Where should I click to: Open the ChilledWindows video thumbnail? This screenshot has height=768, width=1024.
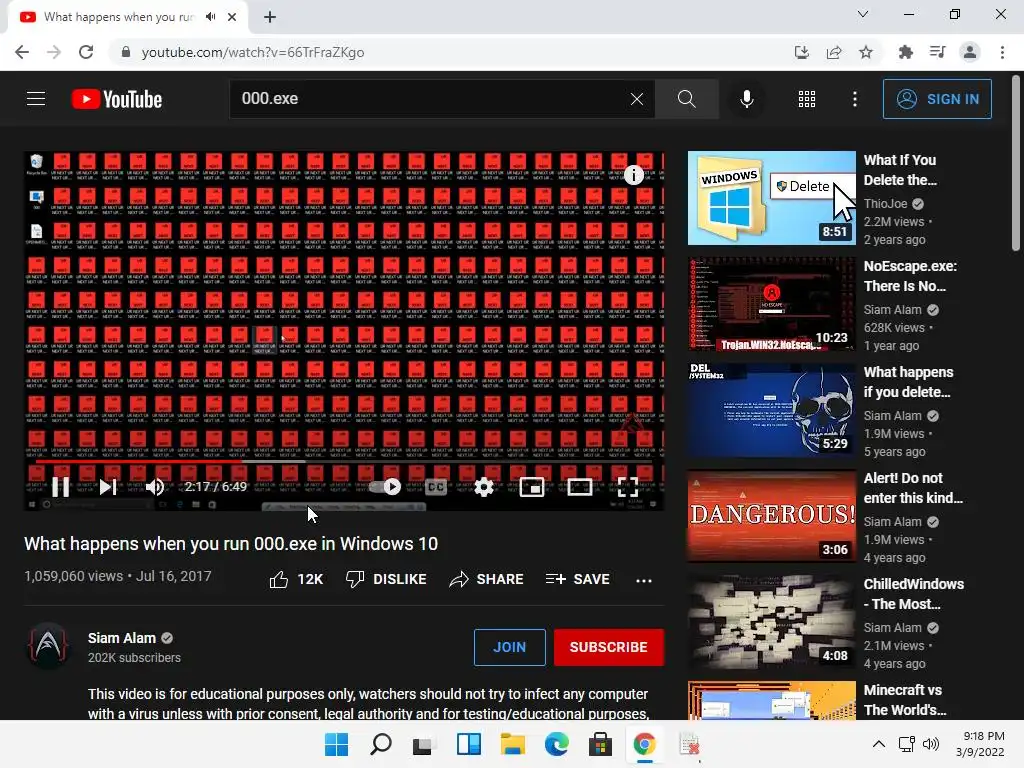coord(771,622)
